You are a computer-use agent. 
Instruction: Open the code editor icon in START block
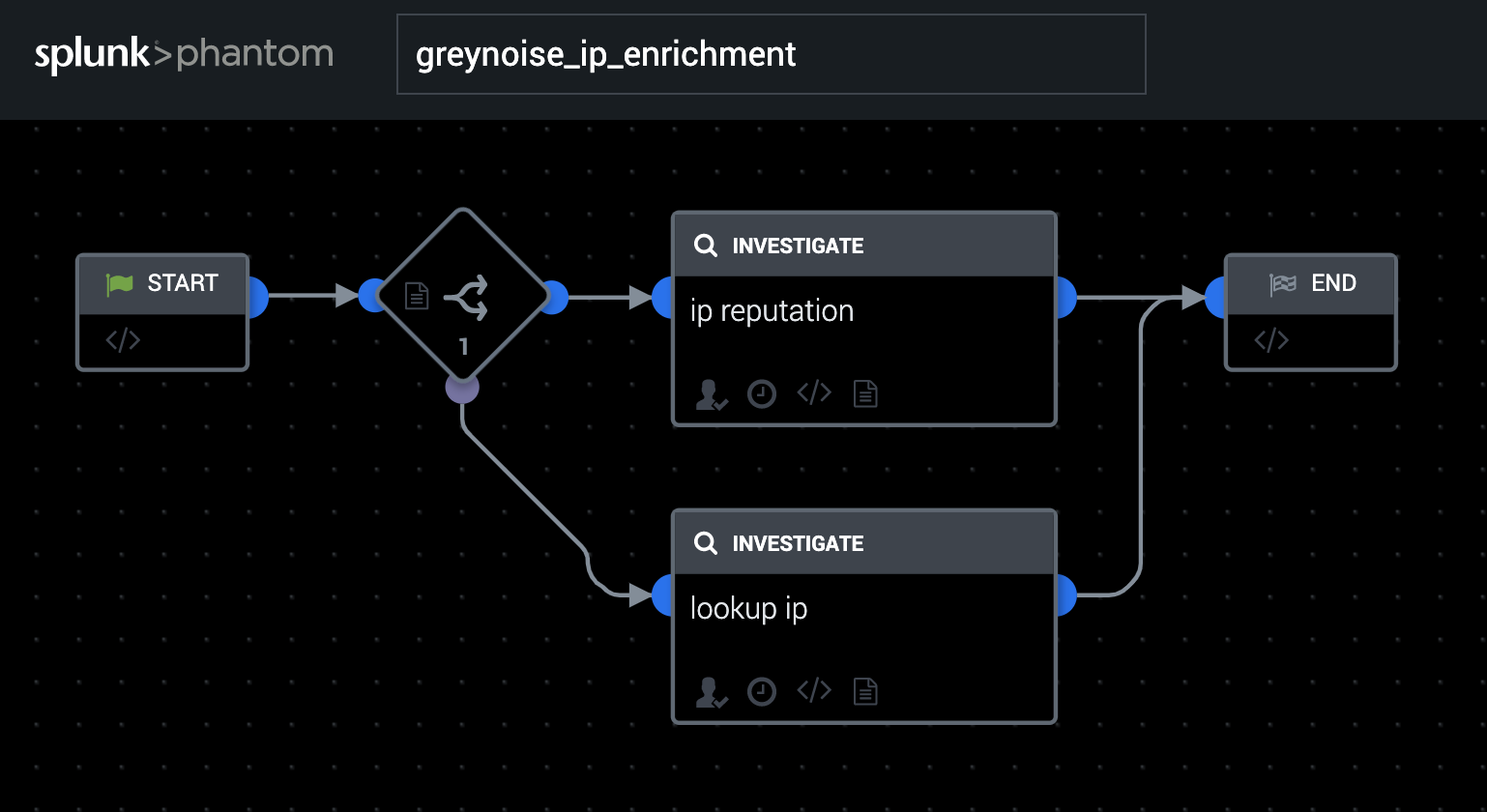pyautogui.click(x=123, y=340)
